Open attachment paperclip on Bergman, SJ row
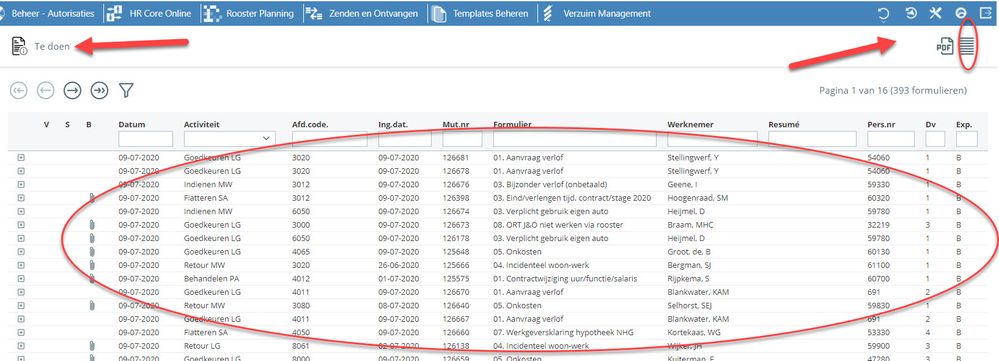Image resolution: width=999 pixels, height=361 pixels. coord(92,265)
